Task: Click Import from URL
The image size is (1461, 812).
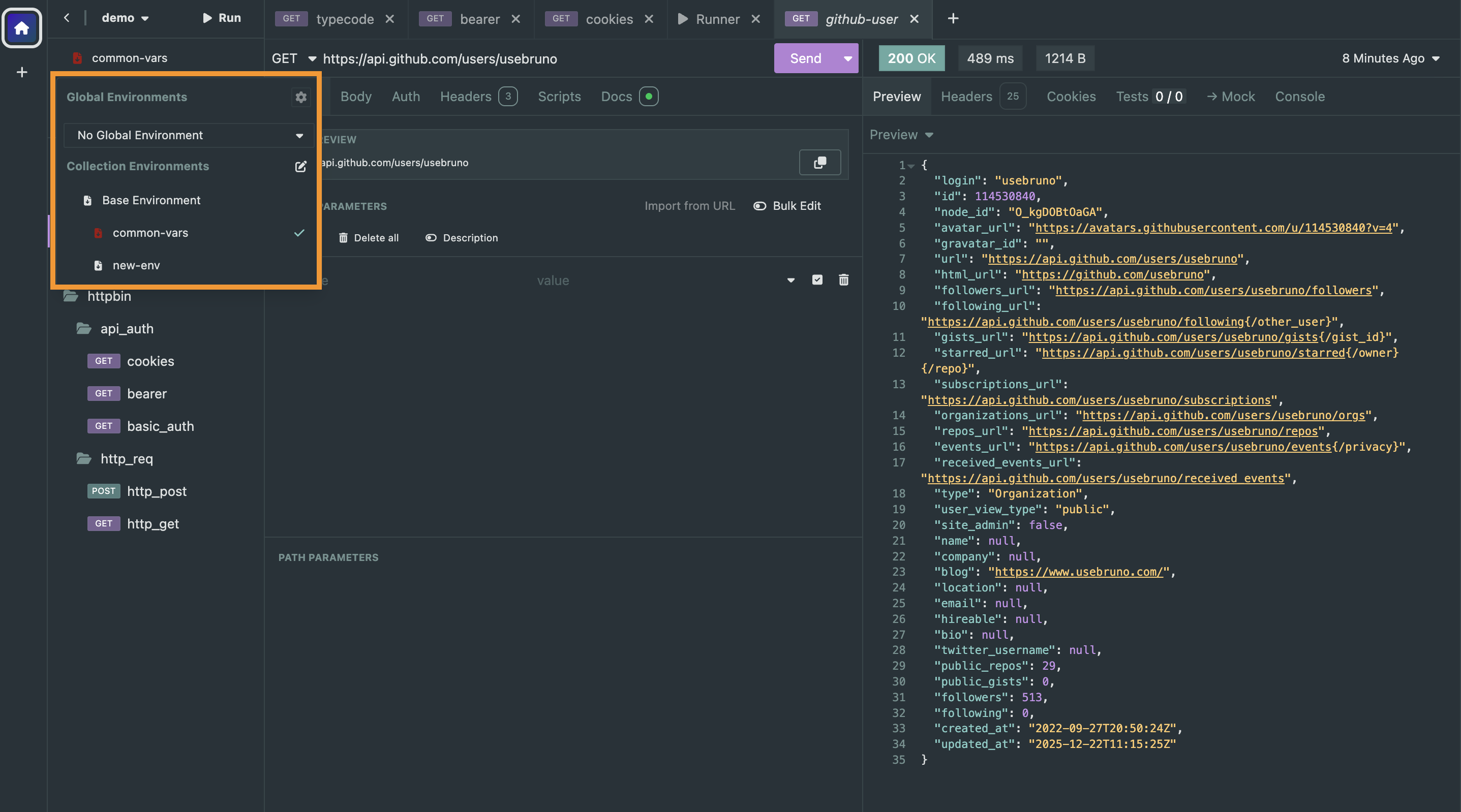Action: pyautogui.click(x=689, y=206)
